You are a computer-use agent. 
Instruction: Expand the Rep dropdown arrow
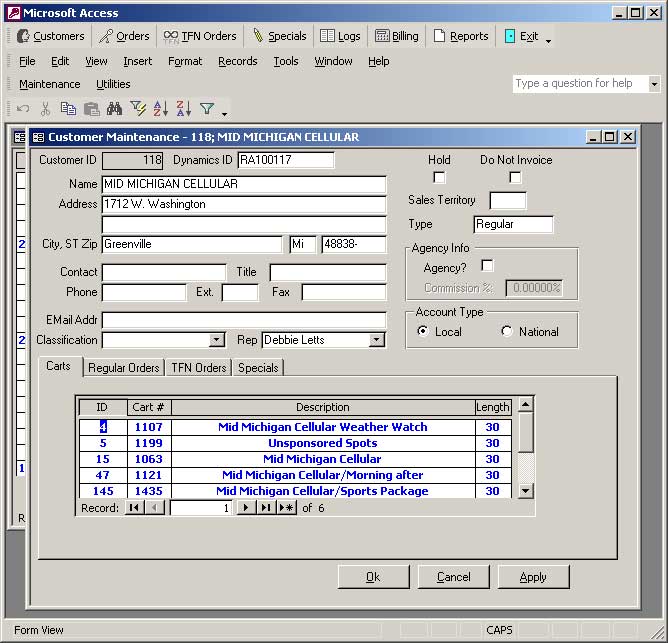[x=376, y=340]
